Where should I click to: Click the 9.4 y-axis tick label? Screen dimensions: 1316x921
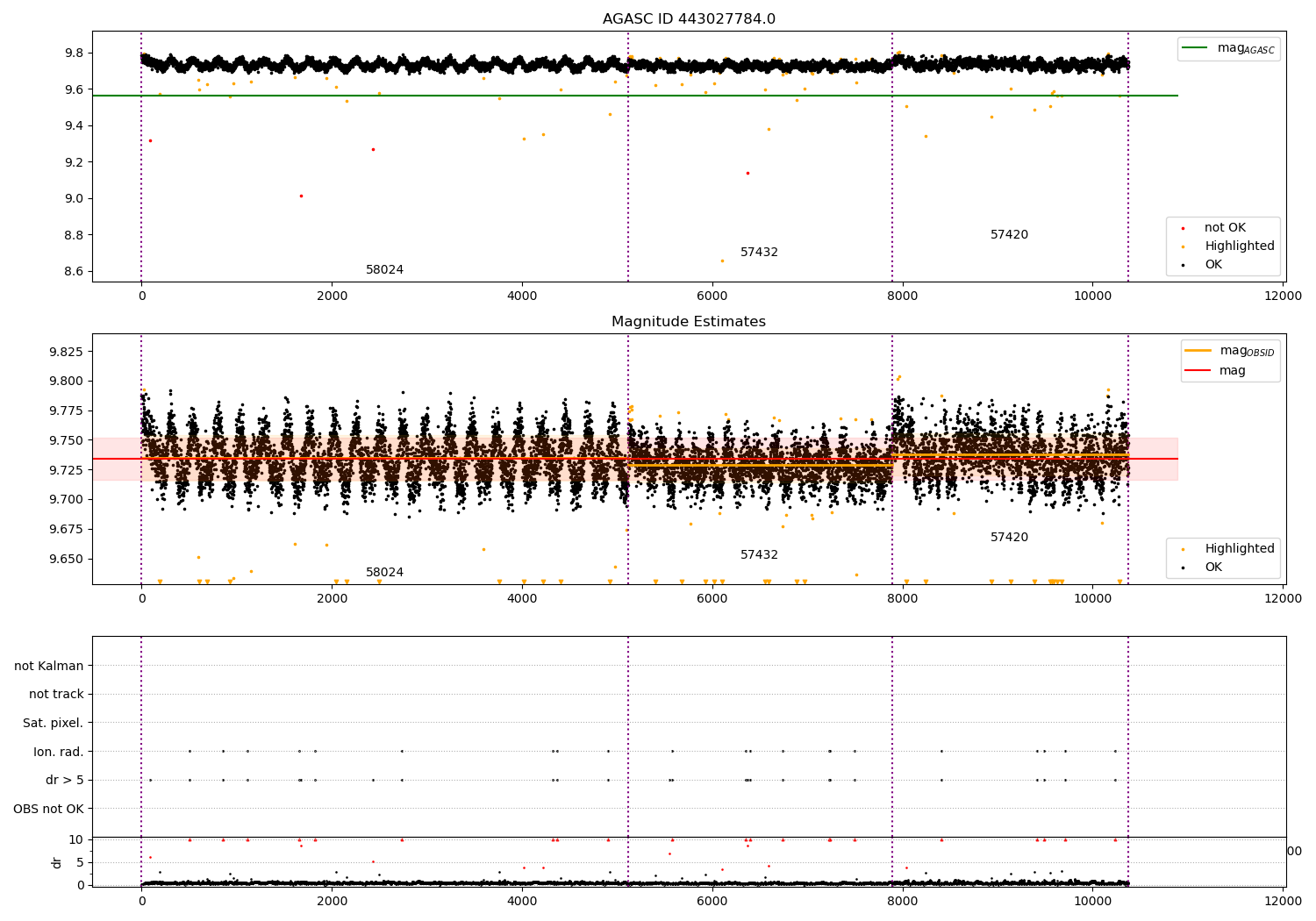(x=74, y=126)
